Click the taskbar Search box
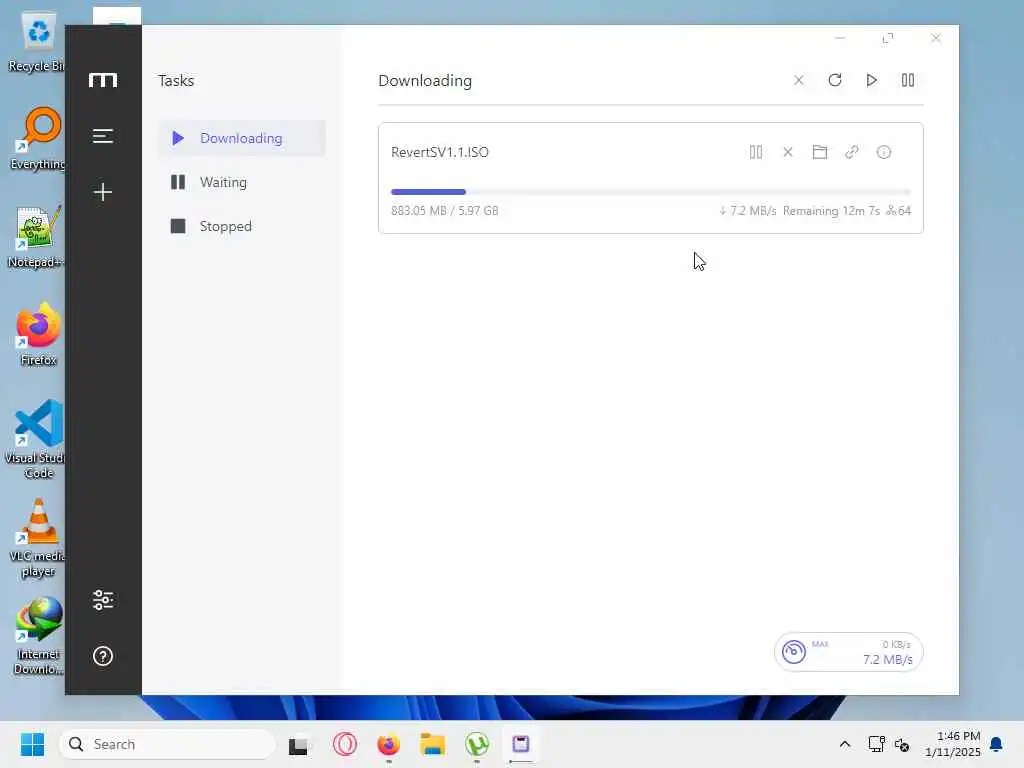 click(x=167, y=744)
